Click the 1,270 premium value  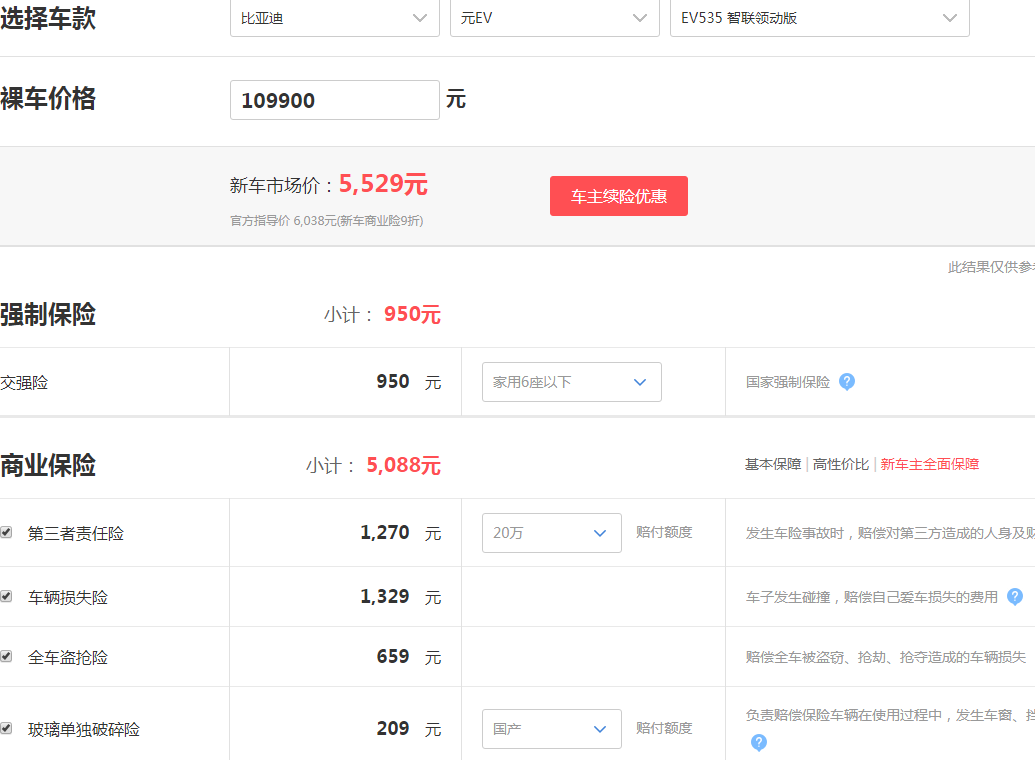pyautogui.click(x=385, y=532)
